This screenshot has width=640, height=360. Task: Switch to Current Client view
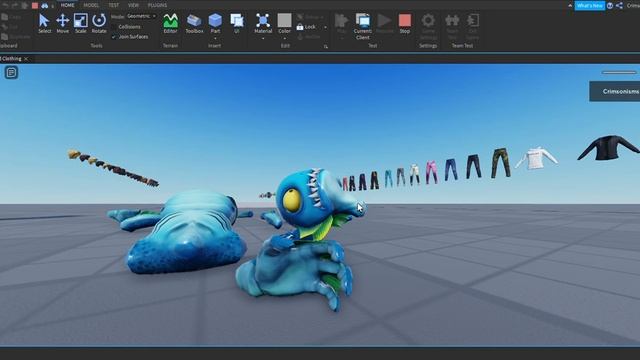click(x=362, y=26)
